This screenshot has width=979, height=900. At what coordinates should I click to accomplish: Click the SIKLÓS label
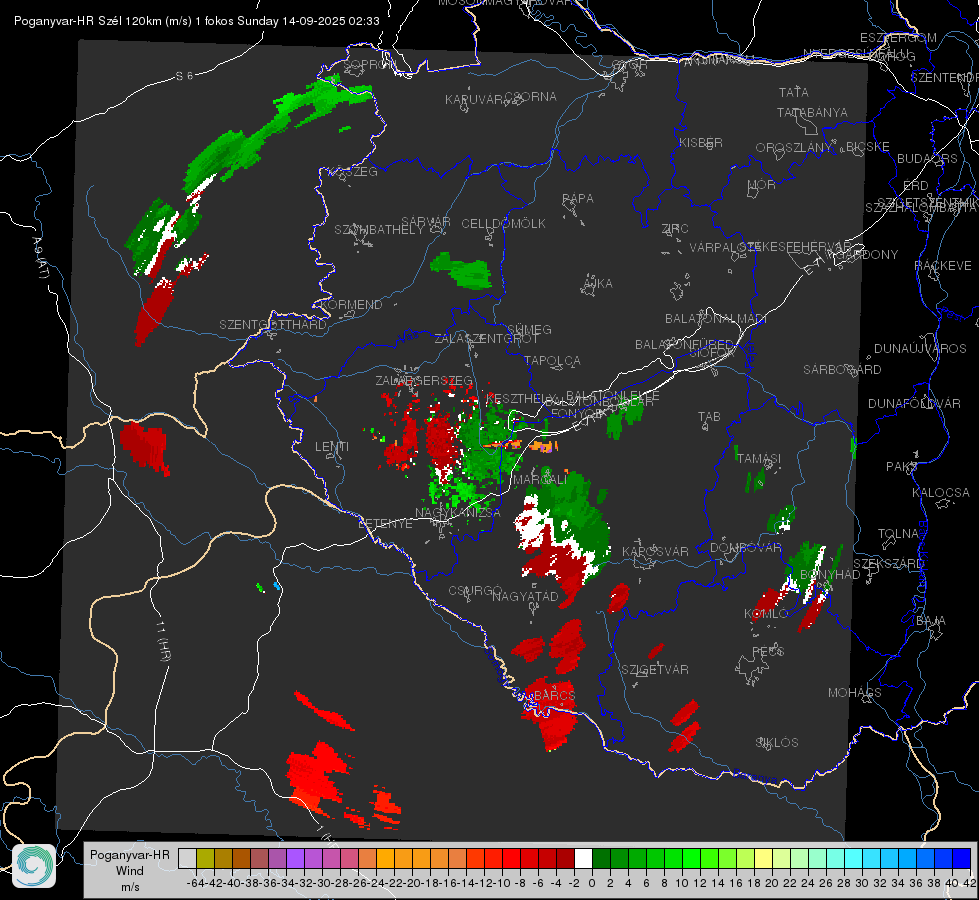(777, 743)
